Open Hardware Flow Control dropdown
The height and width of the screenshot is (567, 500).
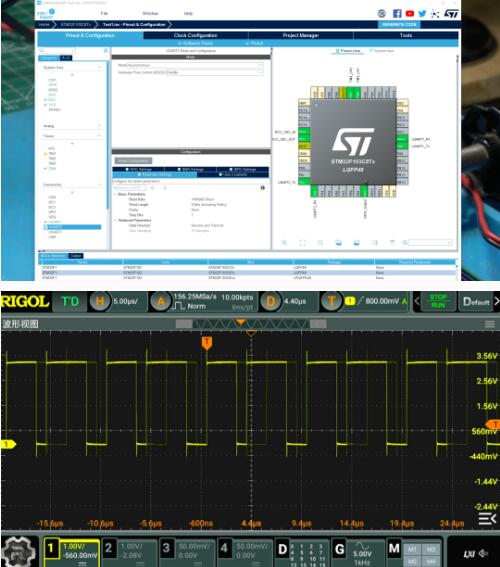tap(215, 72)
